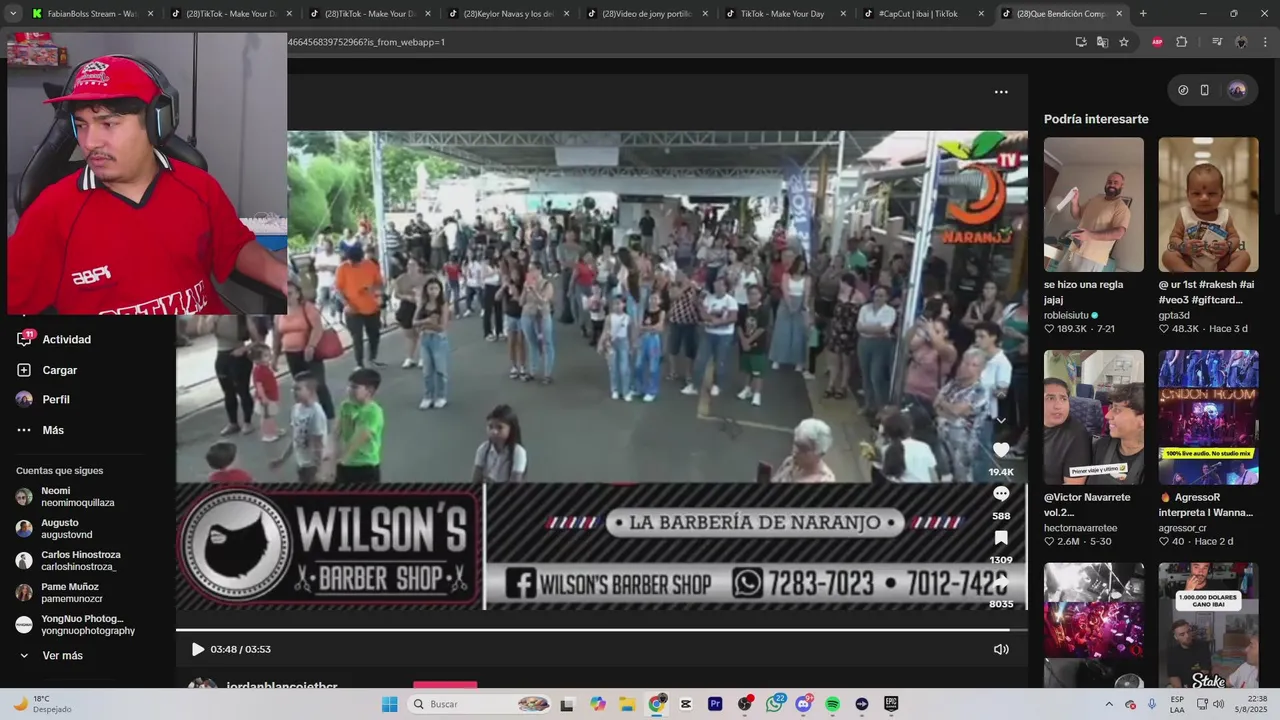
Task: Open Neomi followed account
Action: (66, 497)
